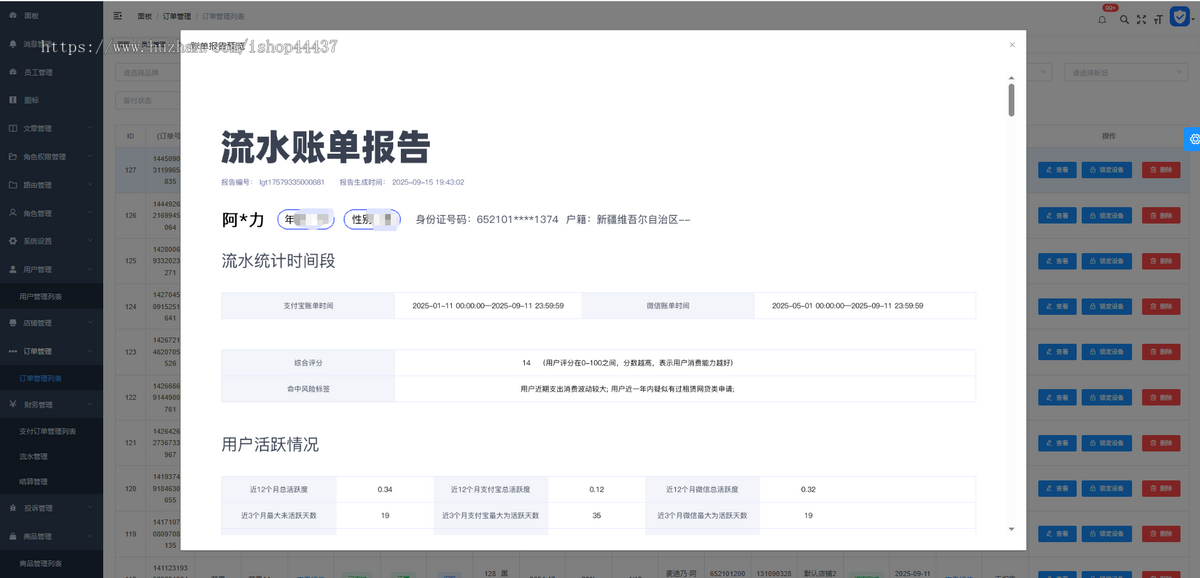Screen dimensions: 1200x578
Task: Click the 文章管理 sidebar icon
Action: coord(13,128)
